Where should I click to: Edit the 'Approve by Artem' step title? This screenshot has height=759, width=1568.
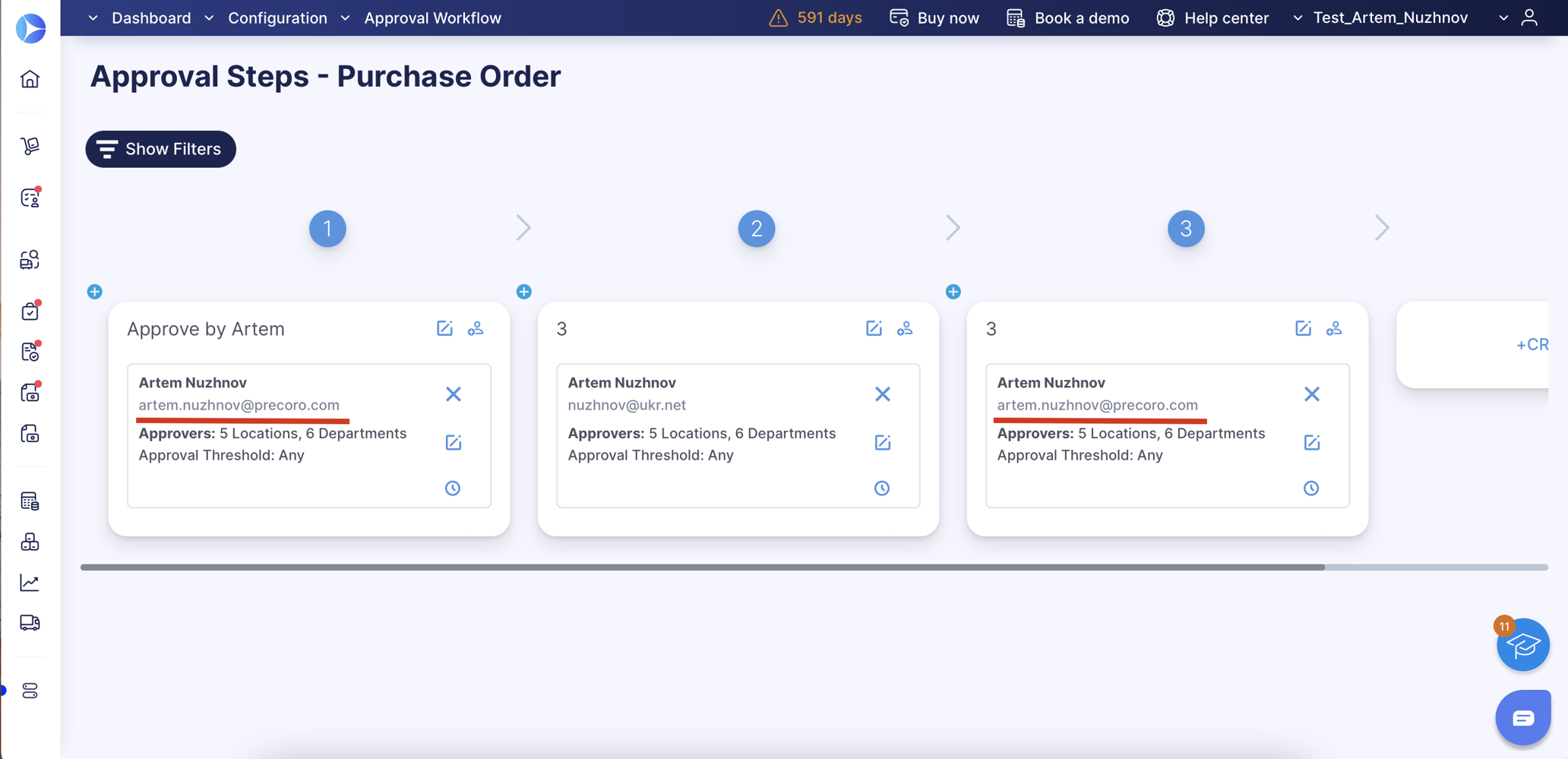[x=444, y=328]
